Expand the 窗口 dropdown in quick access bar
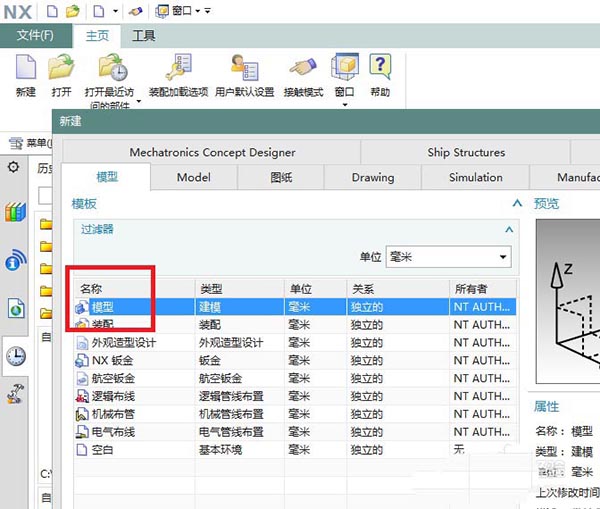Screen dimensions: 600x509 pos(198,11)
